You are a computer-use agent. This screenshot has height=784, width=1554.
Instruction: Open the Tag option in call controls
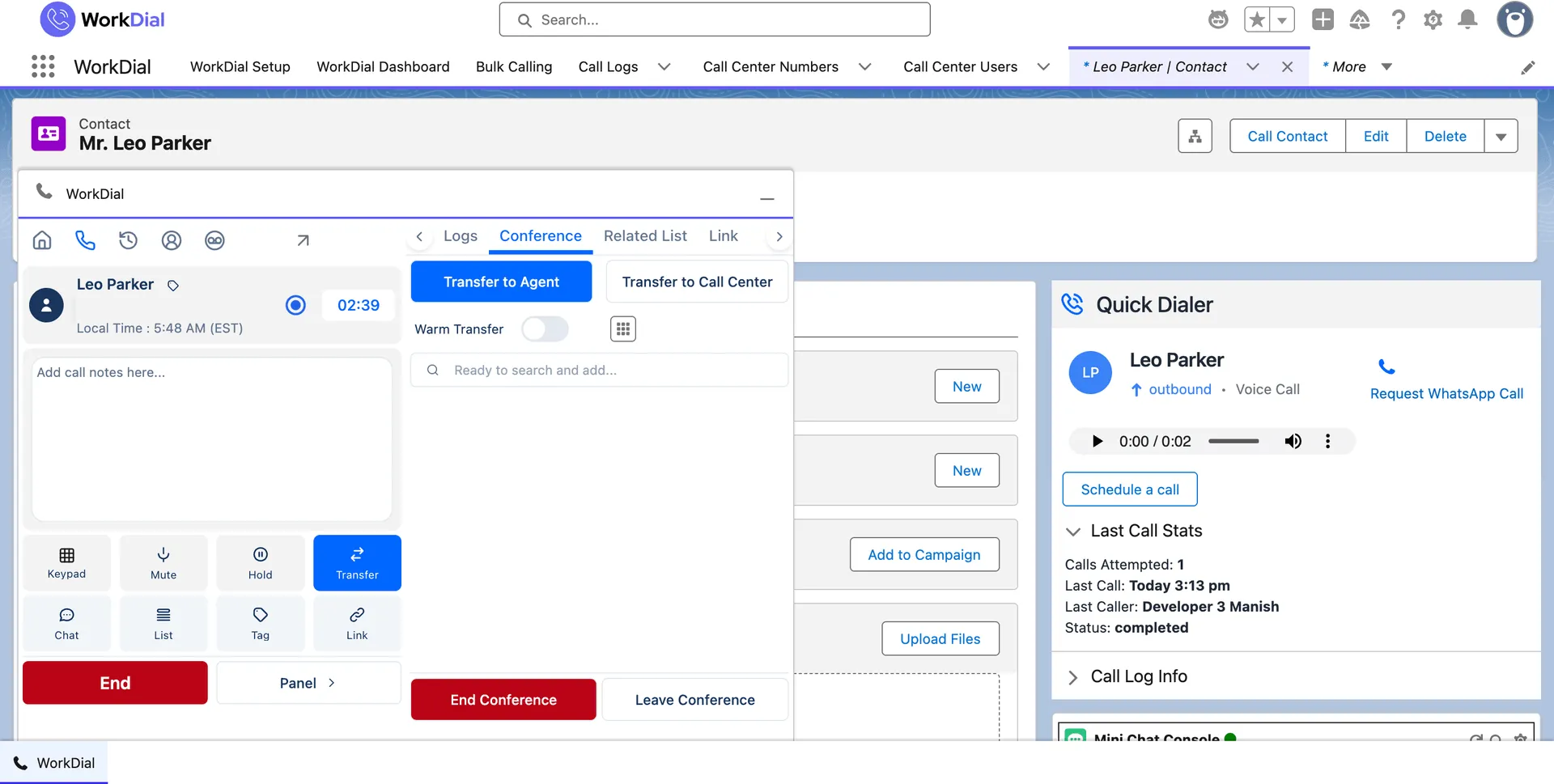tap(261, 624)
